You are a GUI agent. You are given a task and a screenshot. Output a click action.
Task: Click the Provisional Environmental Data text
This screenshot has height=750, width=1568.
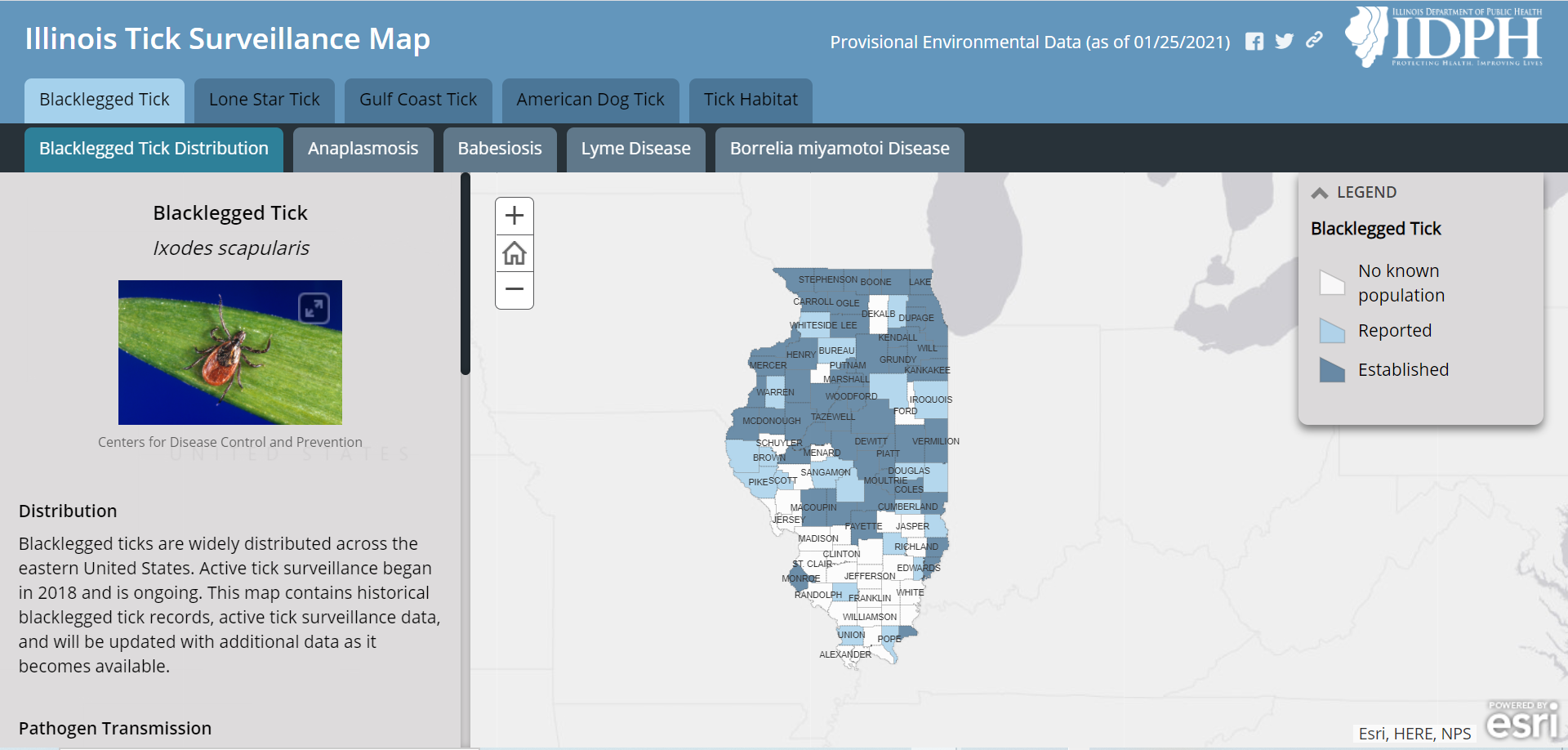coord(1030,42)
